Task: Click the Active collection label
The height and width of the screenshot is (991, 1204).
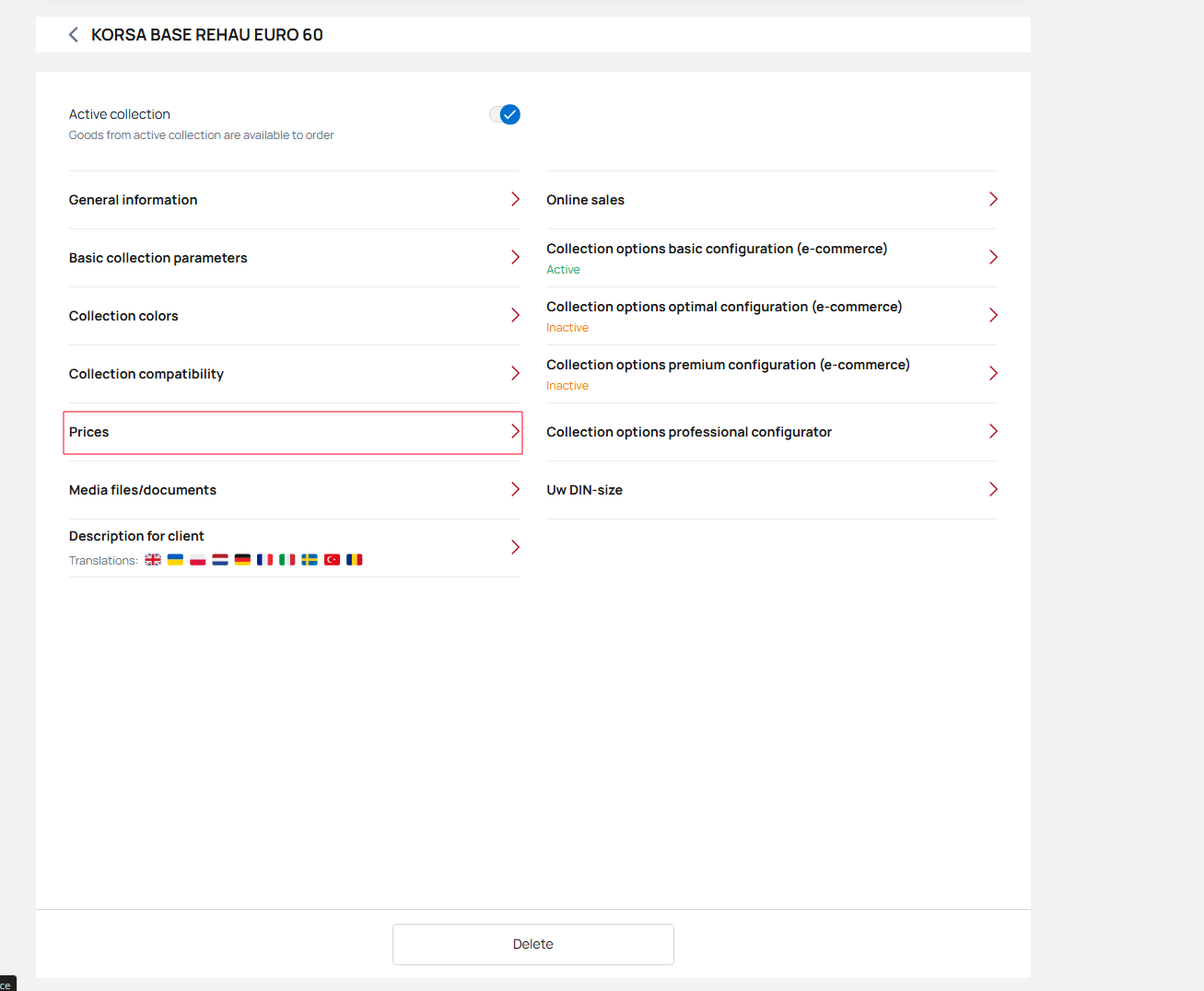Action: click(x=120, y=114)
